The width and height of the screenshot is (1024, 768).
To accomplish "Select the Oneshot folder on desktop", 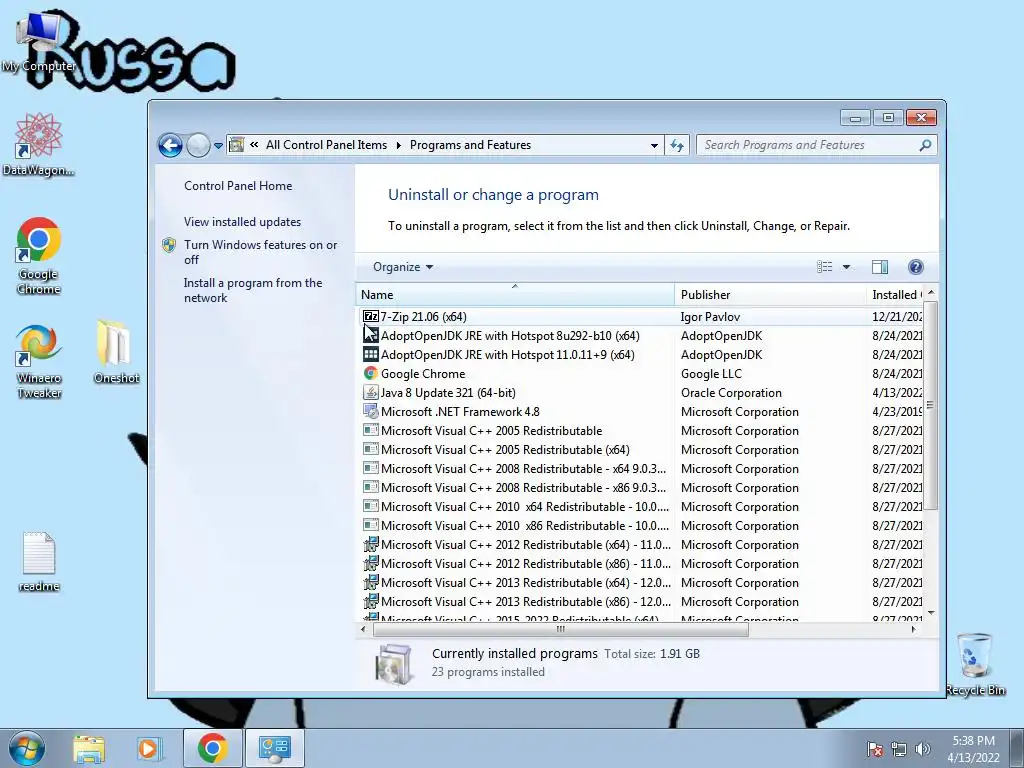I will (x=116, y=353).
